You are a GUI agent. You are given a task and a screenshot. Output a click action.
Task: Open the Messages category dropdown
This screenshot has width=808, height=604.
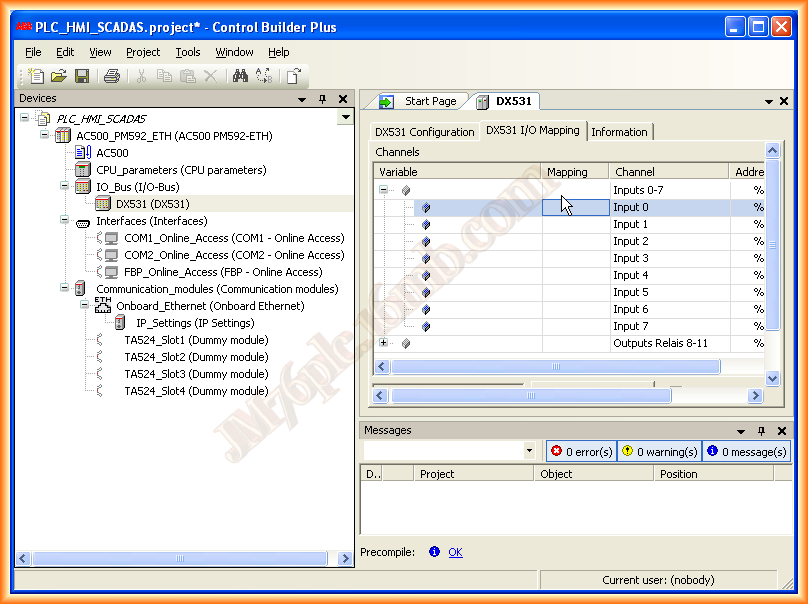pos(529,452)
